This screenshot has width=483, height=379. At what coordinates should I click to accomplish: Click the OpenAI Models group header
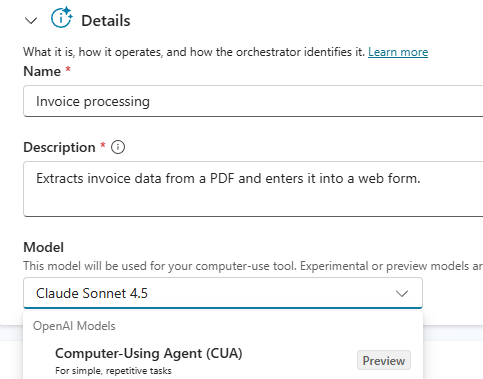(x=74, y=326)
